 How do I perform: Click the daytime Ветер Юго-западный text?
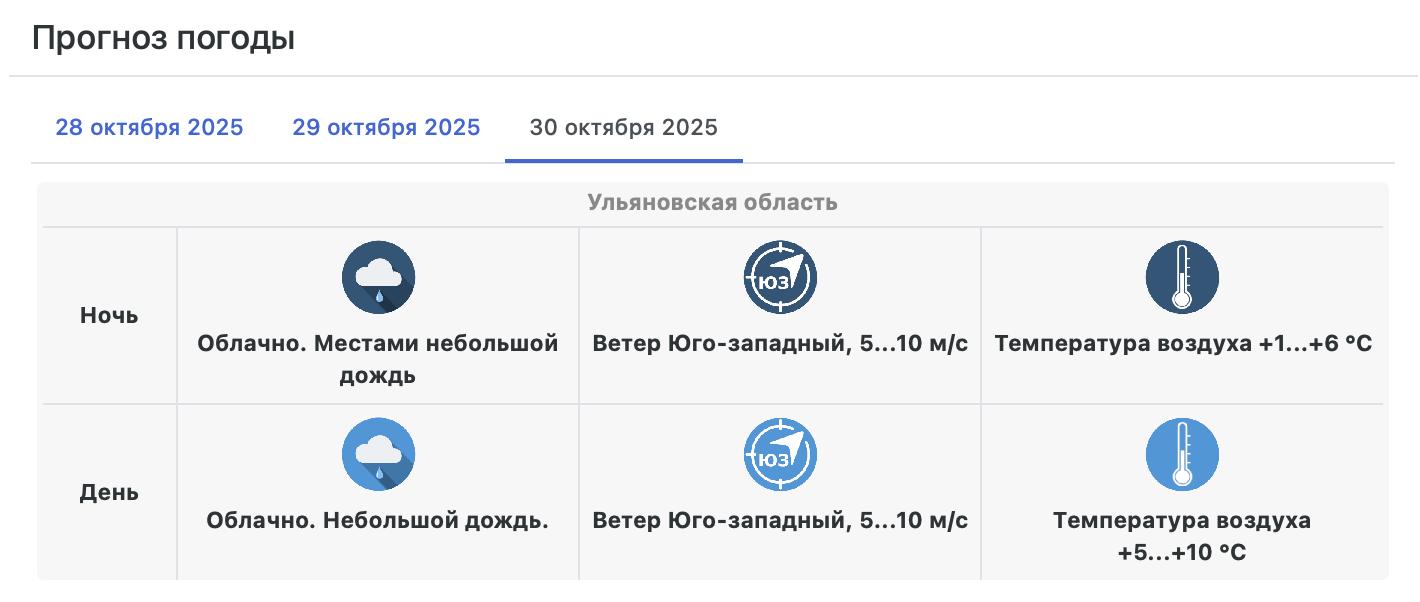click(x=780, y=521)
